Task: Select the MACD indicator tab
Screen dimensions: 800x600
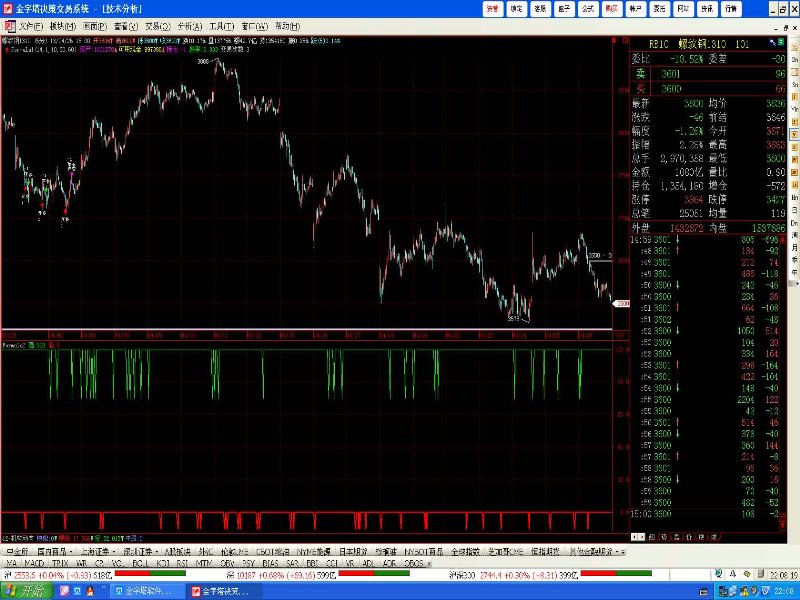Action: (x=34, y=563)
